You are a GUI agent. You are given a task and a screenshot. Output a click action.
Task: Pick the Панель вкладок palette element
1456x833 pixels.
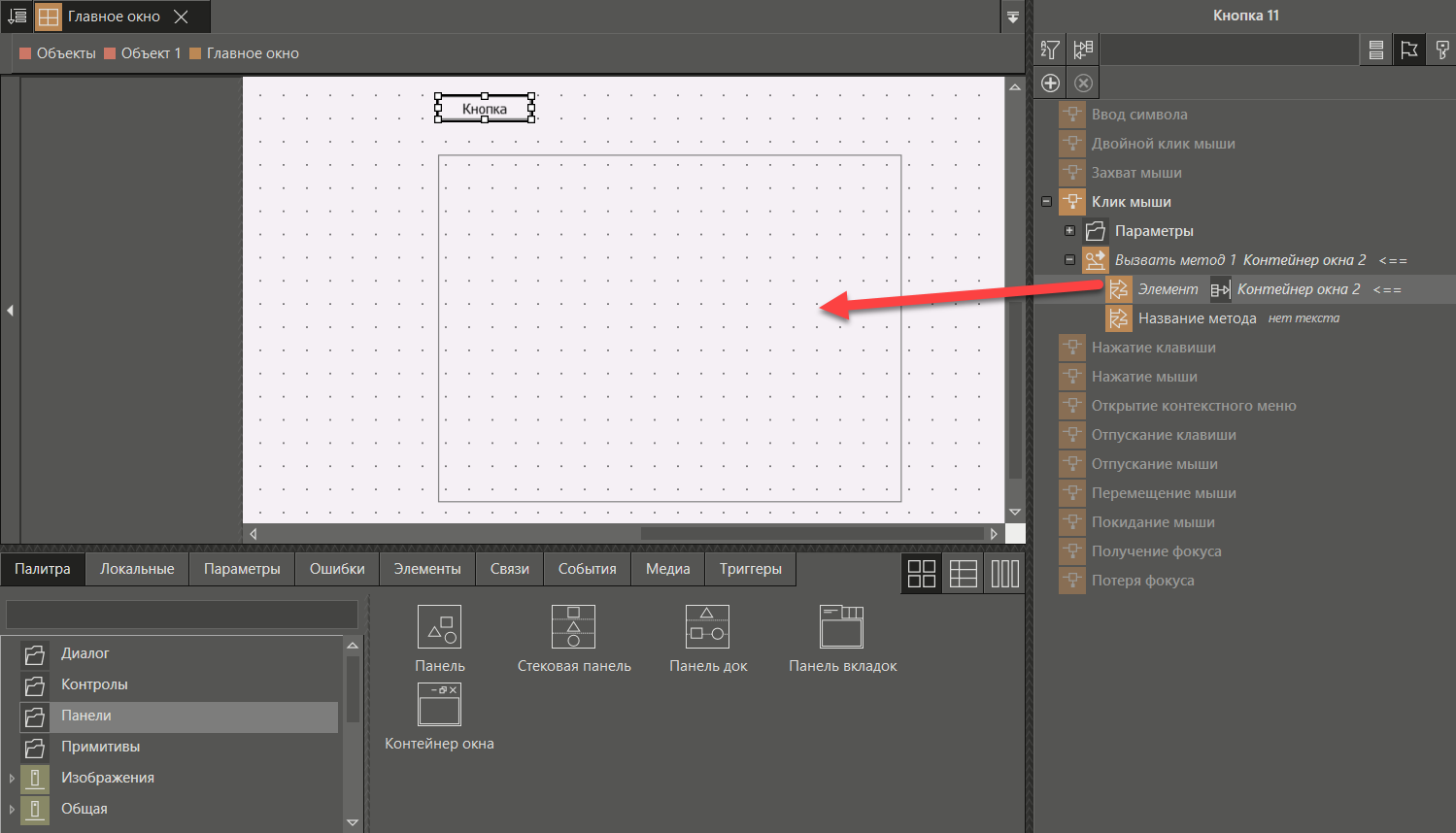point(841,627)
